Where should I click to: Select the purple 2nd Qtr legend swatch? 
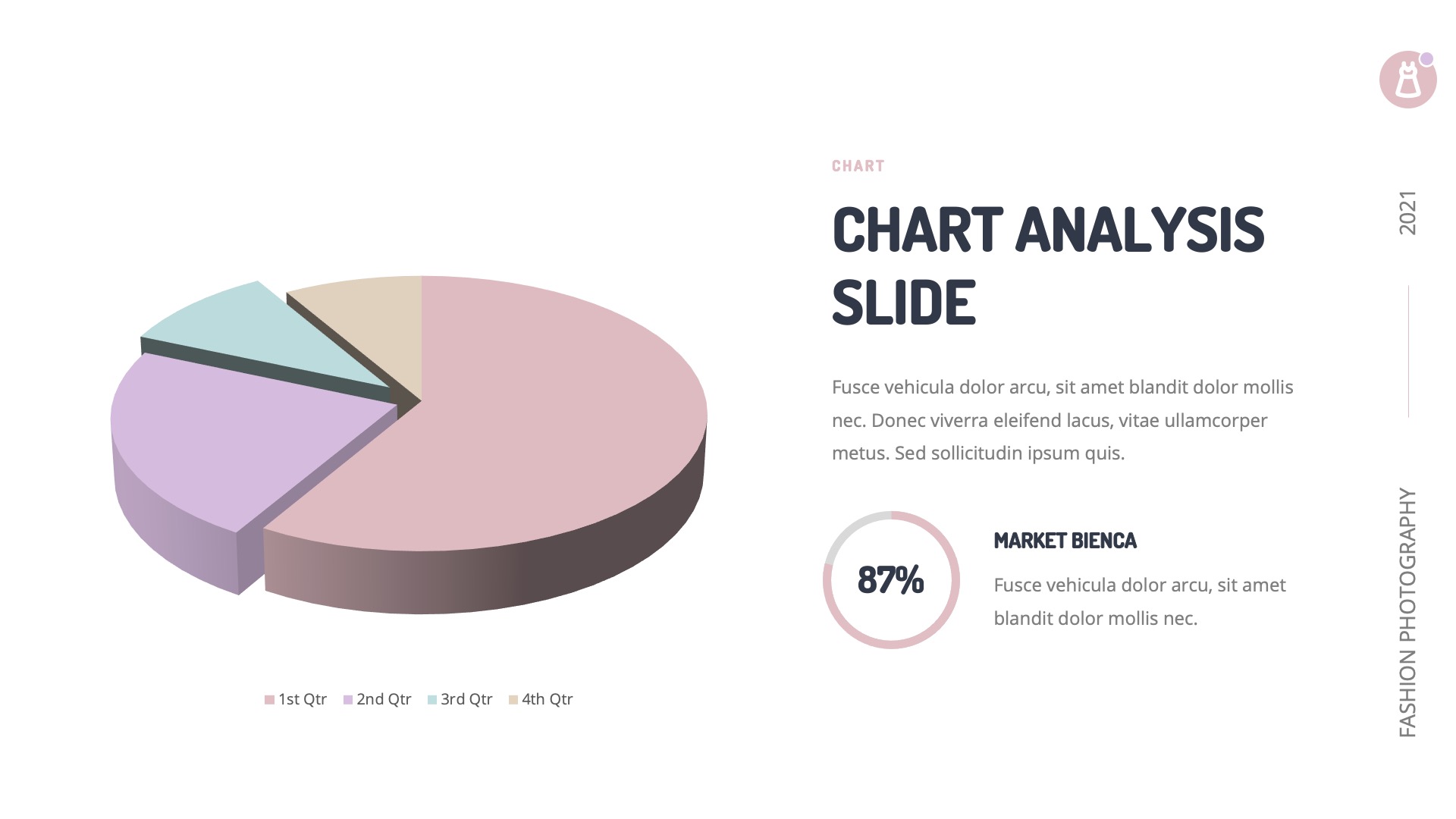click(348, 700)
